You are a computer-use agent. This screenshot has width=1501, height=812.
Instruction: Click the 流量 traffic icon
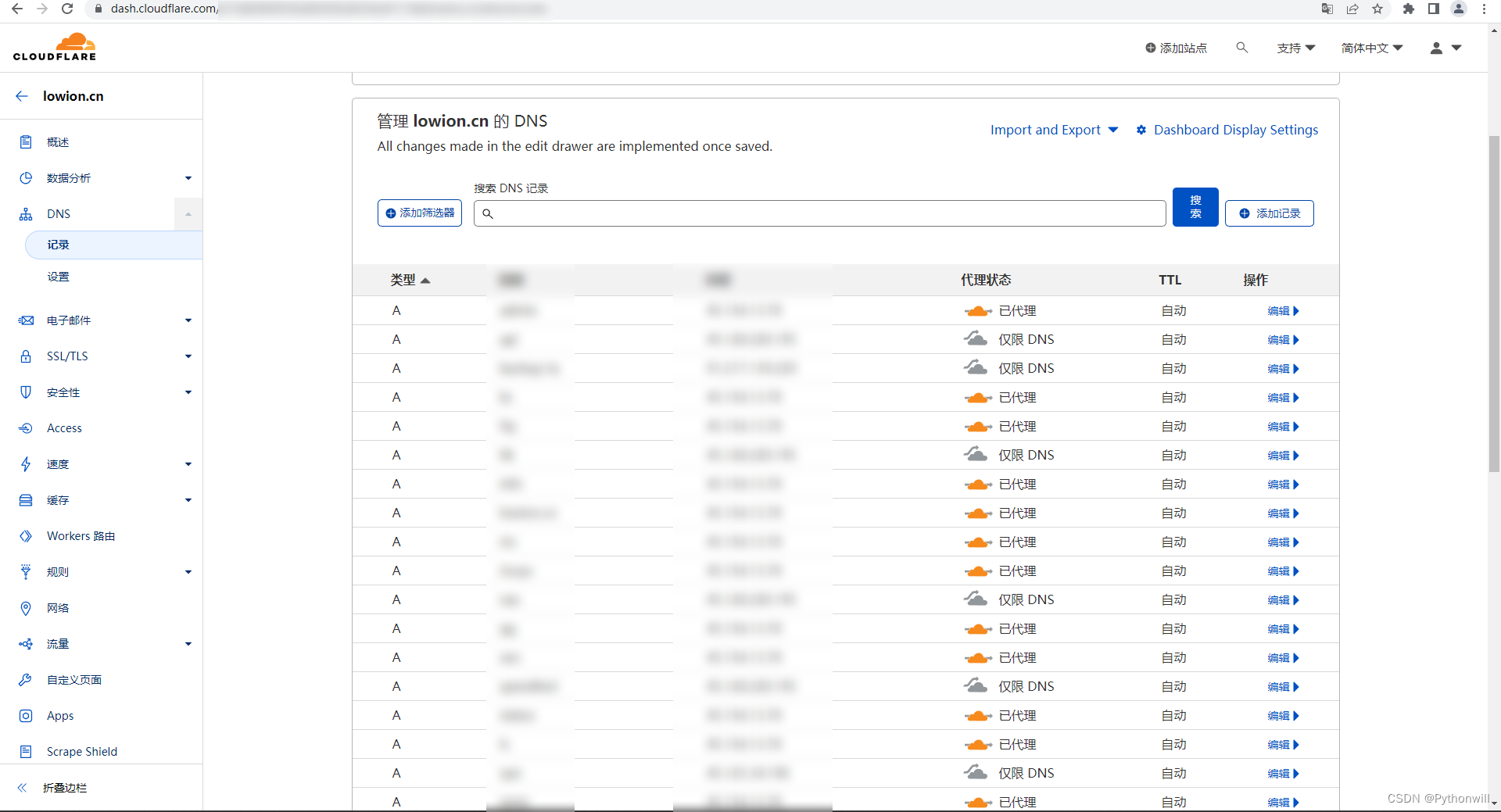(x=26, y=644)
